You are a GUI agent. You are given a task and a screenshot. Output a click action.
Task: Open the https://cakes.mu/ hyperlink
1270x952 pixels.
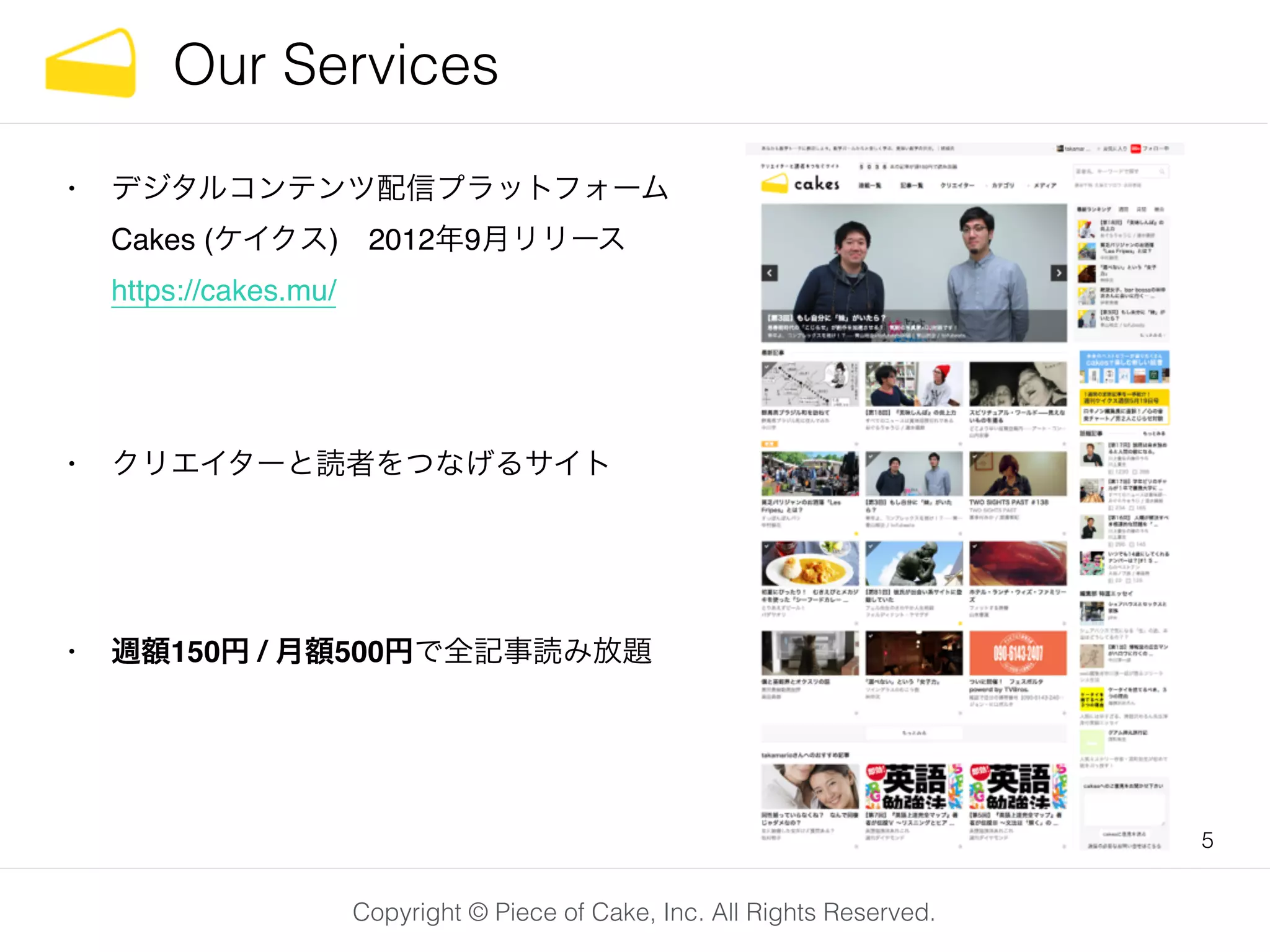coord(224,290)
